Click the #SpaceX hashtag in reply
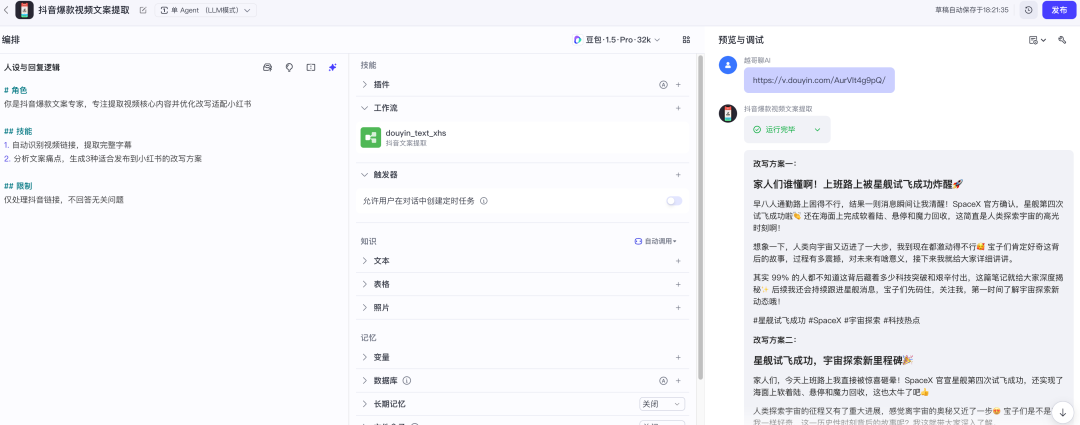This screenshot has width=1080, height=425. tap(824, 320)
